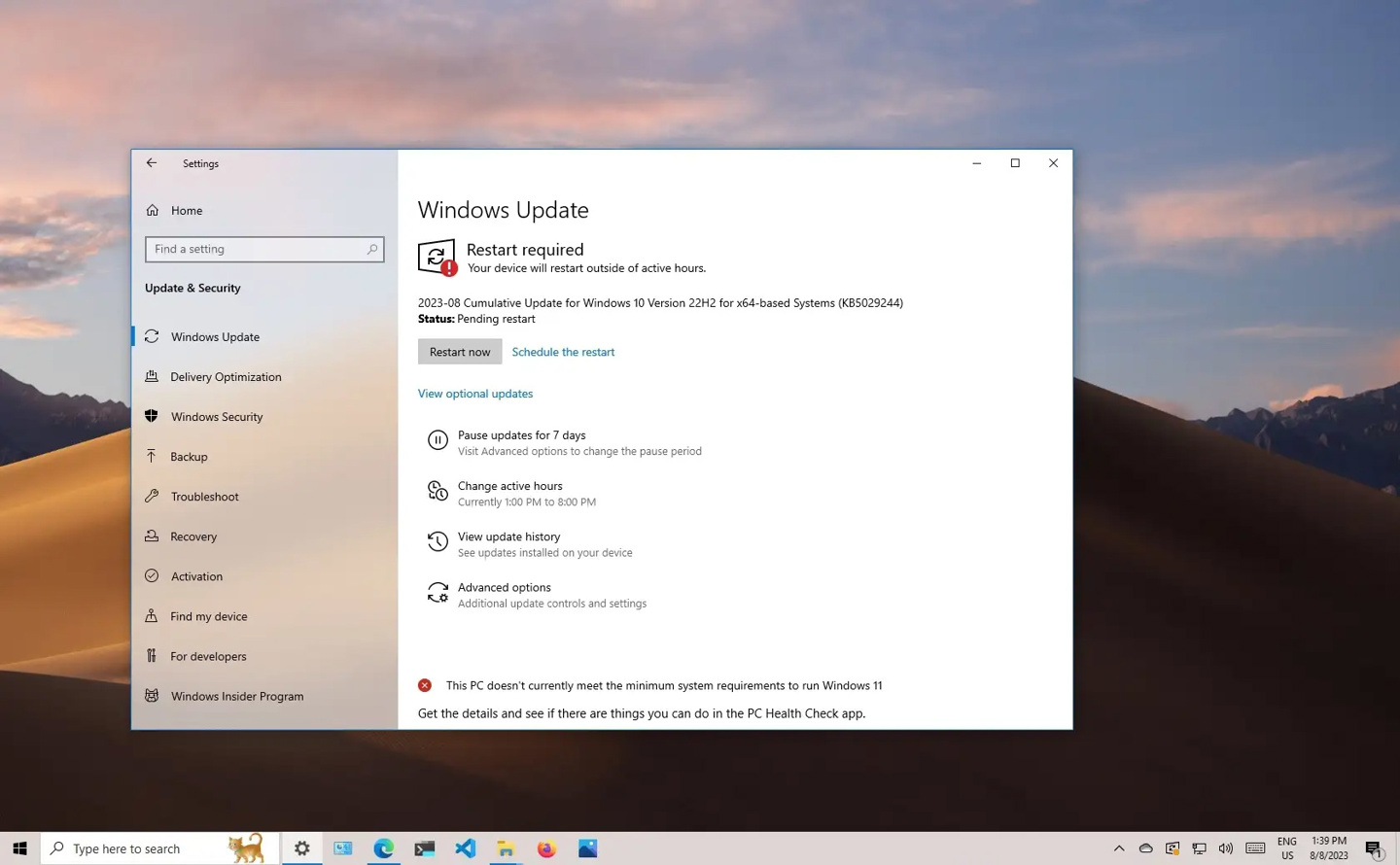Open File Explorer from taskbar
Screen dimensions: 1400x865
[x=507, y=848]
